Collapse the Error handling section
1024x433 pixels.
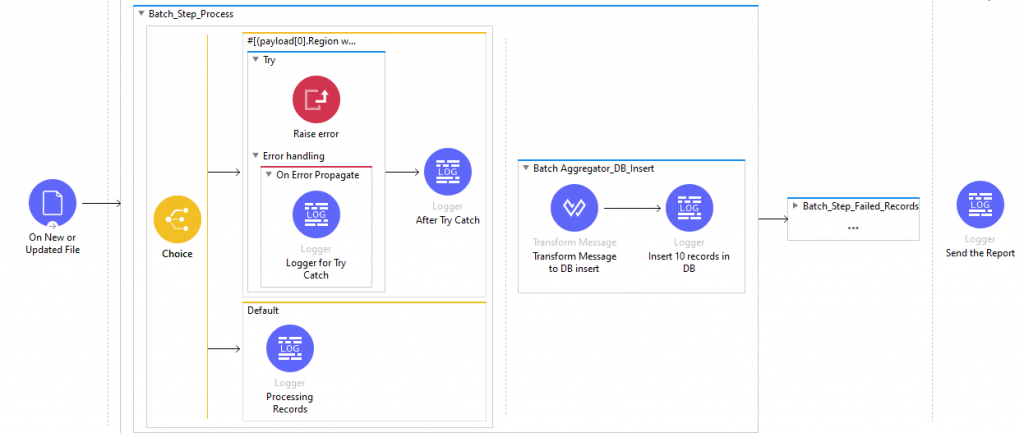255,156
